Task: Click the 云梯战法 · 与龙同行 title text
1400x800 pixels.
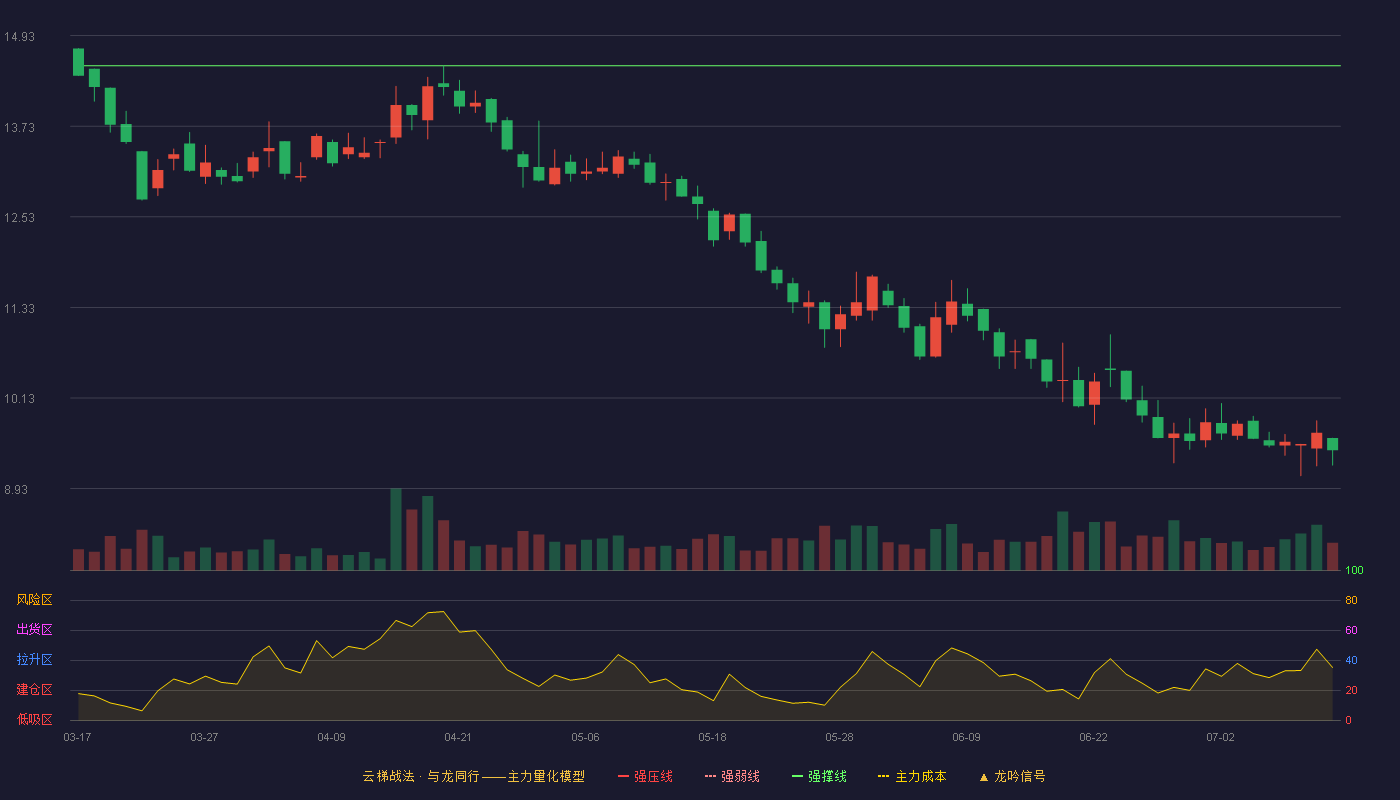Action: 420,776
